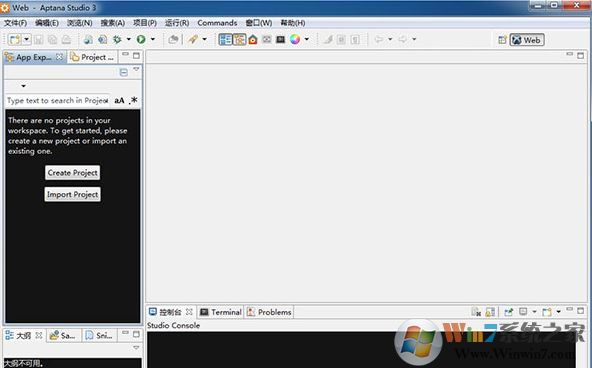Click the Collapse All icon in App Explorer
Screen dimensions: 592x368
pos(123,72)
